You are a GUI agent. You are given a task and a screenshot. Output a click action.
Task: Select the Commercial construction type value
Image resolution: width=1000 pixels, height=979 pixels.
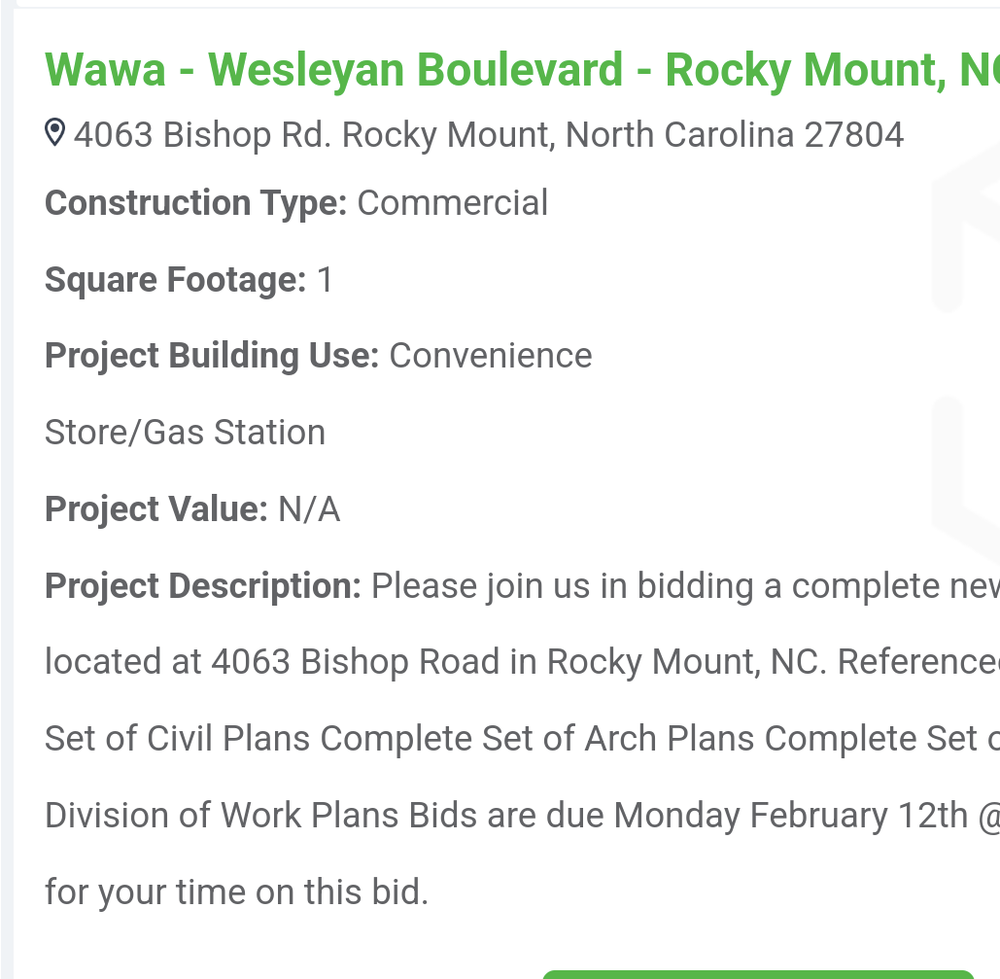[x=452, y=203]
